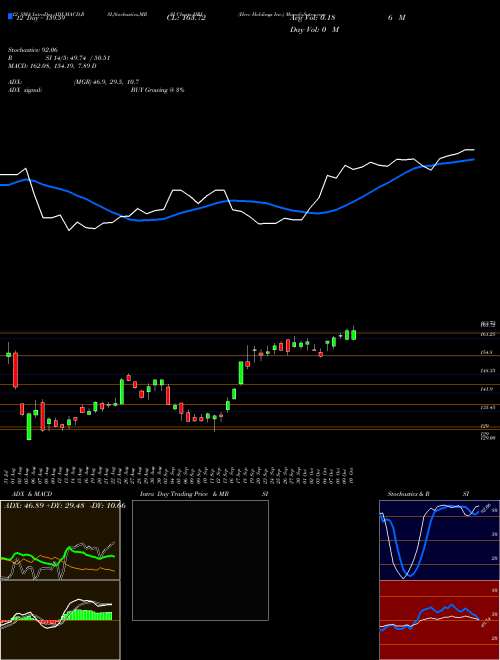Image resolution: width=500 pixels, height=660 pixels.
Task: Select the 'Stochastics: 92.06' reading
Action: pyautogui.click(x=33, y=50)
